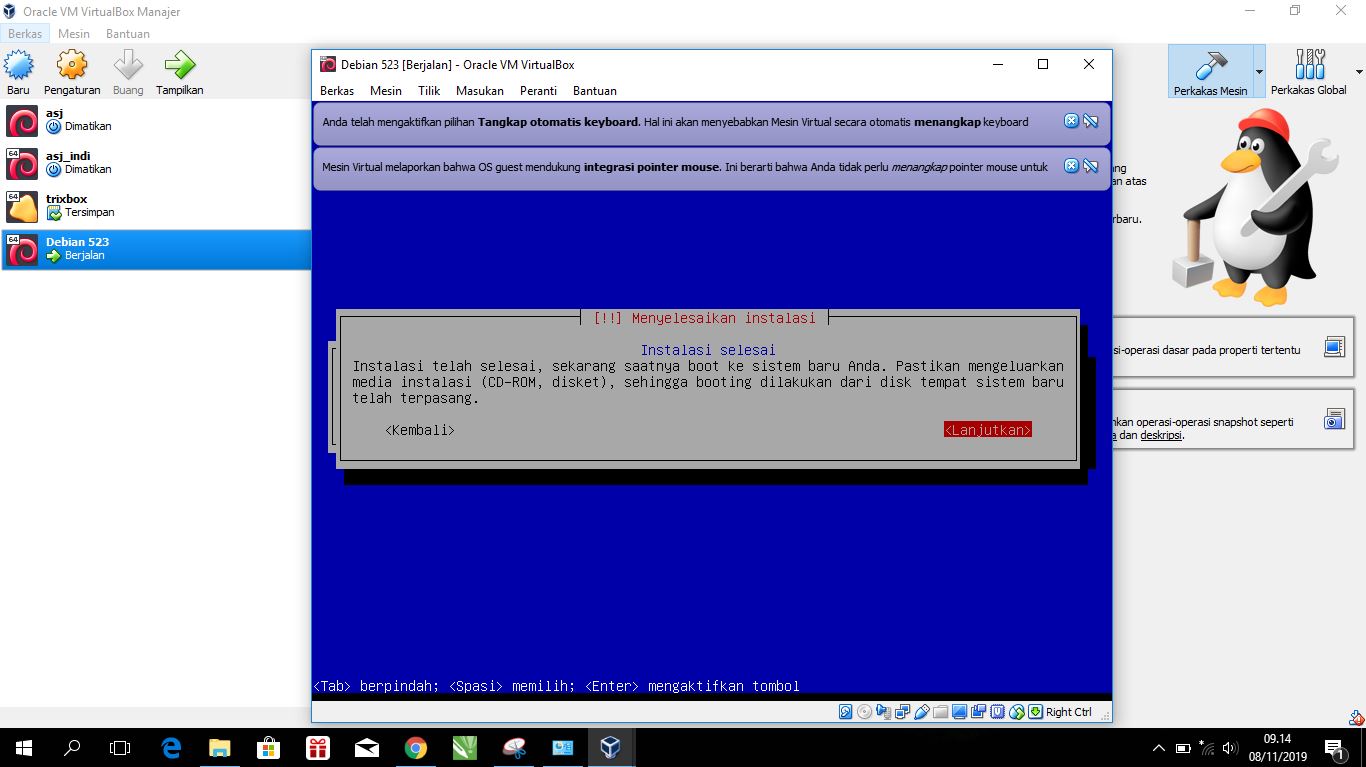Select the asj_indi virtual machine
Image resolution: width=1366 pixels, height=767 pixels.
pyautogui.click(x=155, y=163)
